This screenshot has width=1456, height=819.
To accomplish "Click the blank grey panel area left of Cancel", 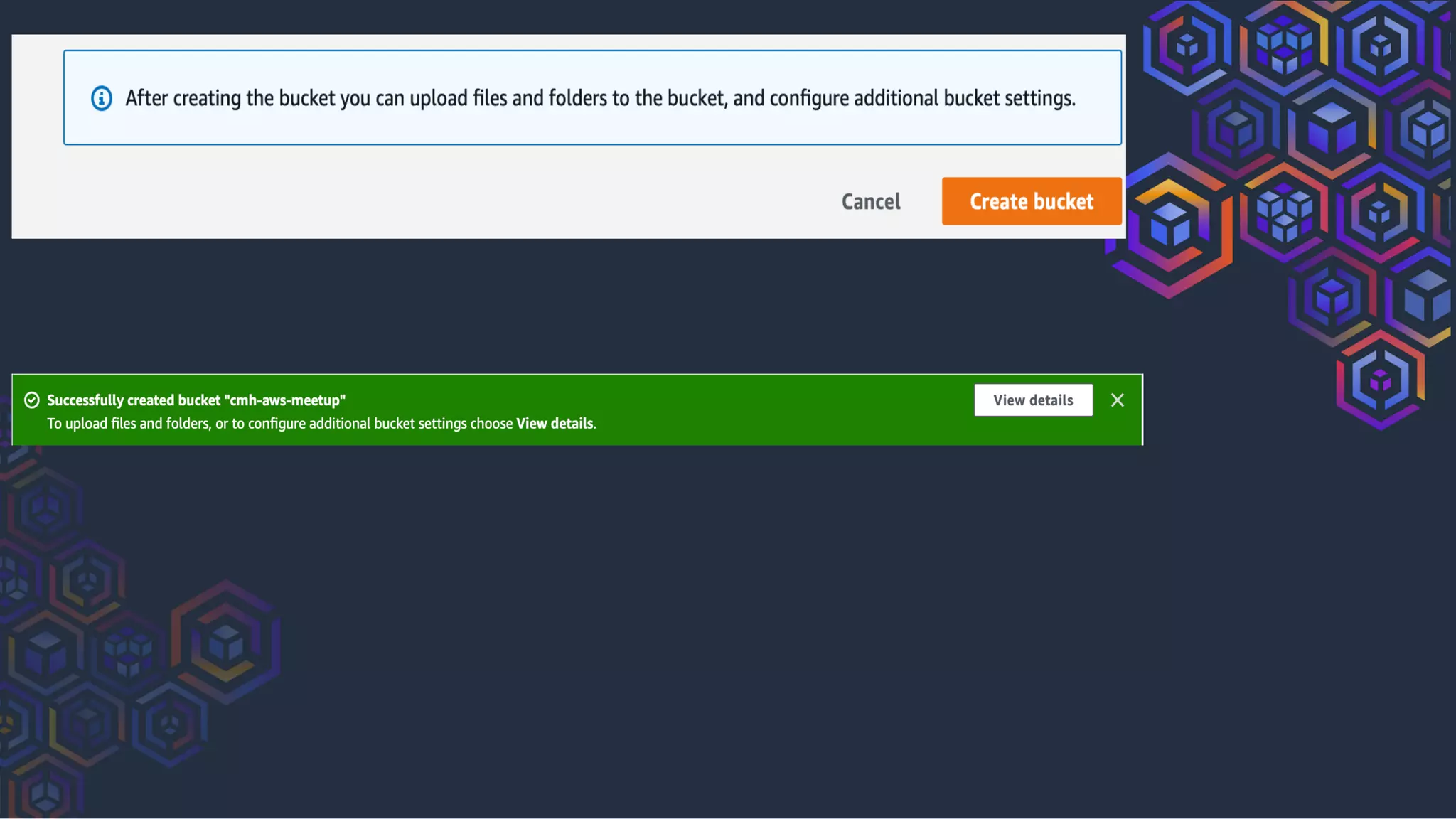I will (x=427, y=201).
